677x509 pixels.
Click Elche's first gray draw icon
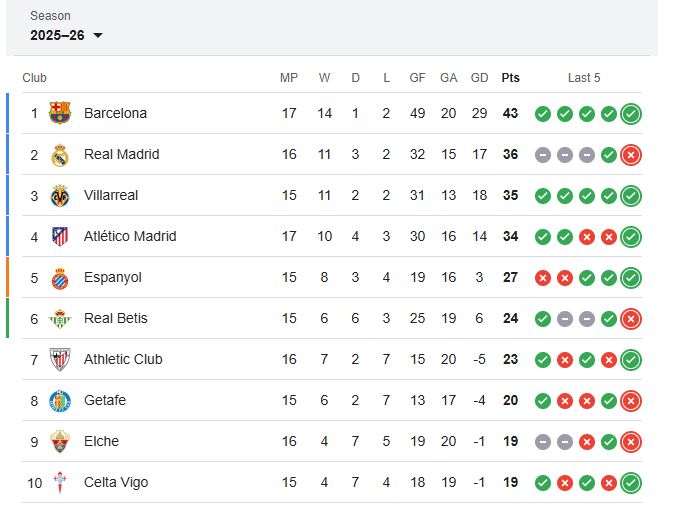542,442
